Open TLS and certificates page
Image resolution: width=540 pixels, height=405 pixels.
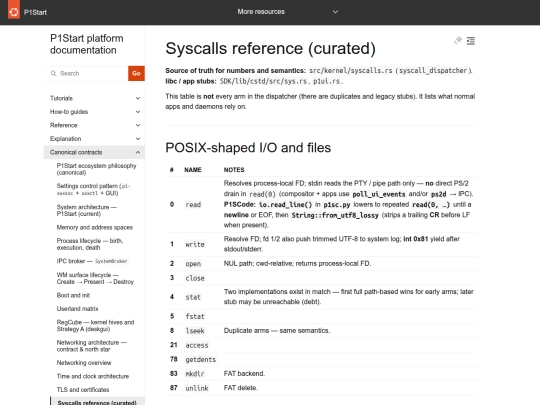83,390
